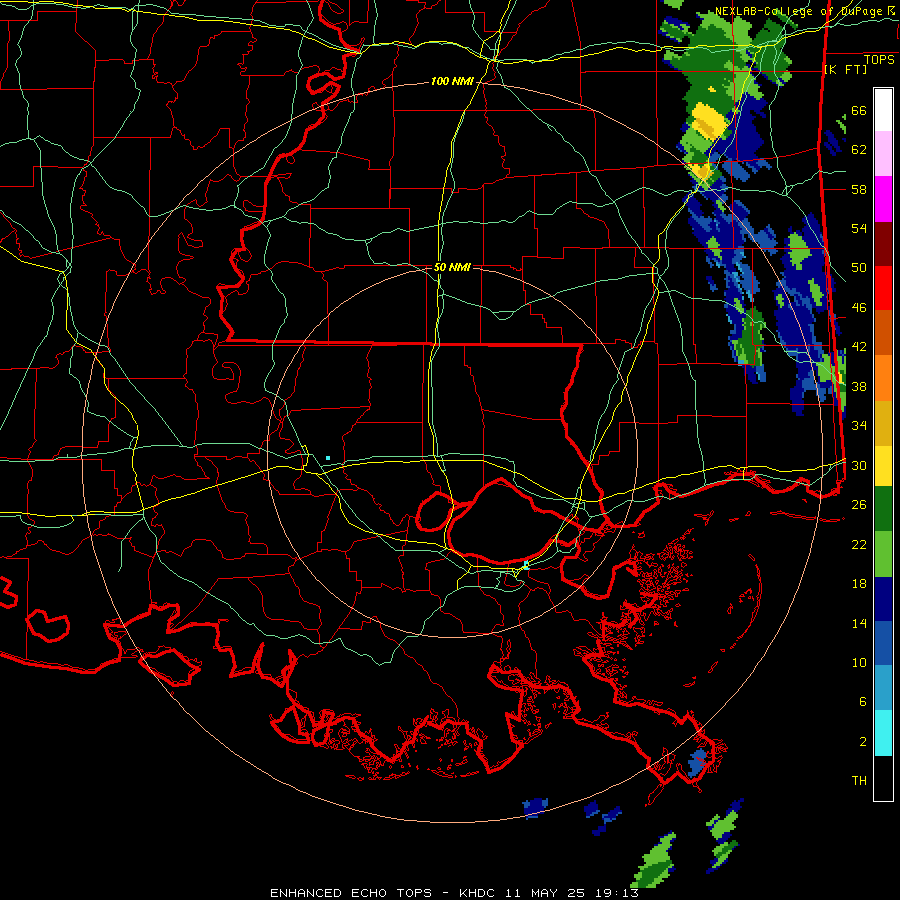The width and height of the screenshot is (900, 900).
Task: Click the gold legend band near 34
Action: click(883, 424)
